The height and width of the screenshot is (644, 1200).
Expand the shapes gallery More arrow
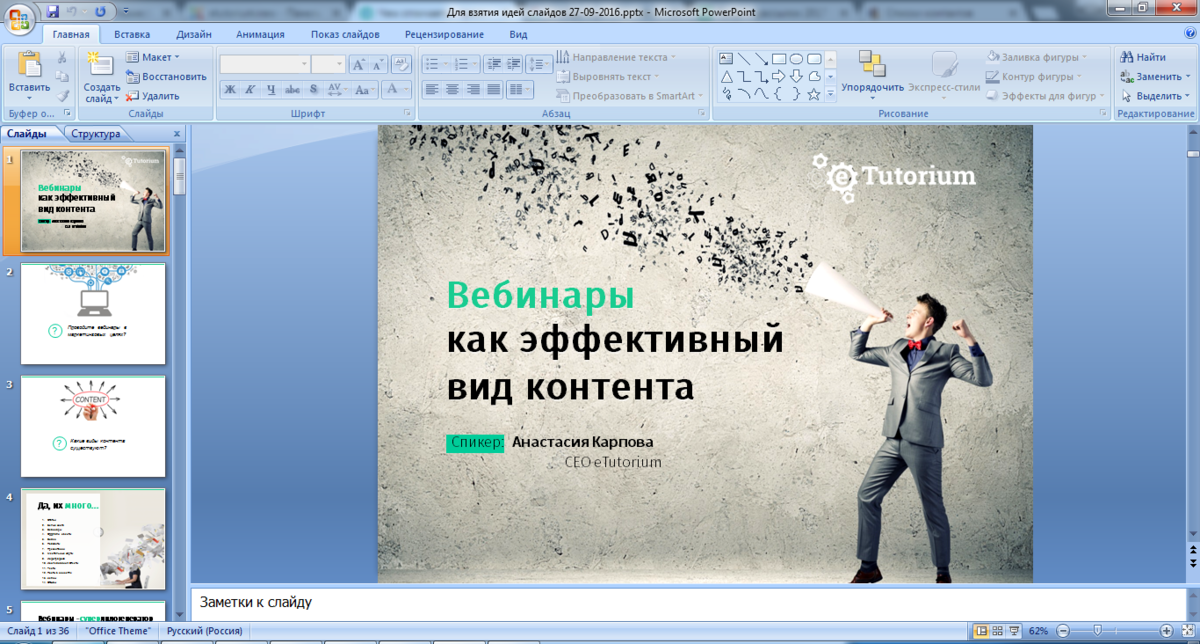point(831,94)
